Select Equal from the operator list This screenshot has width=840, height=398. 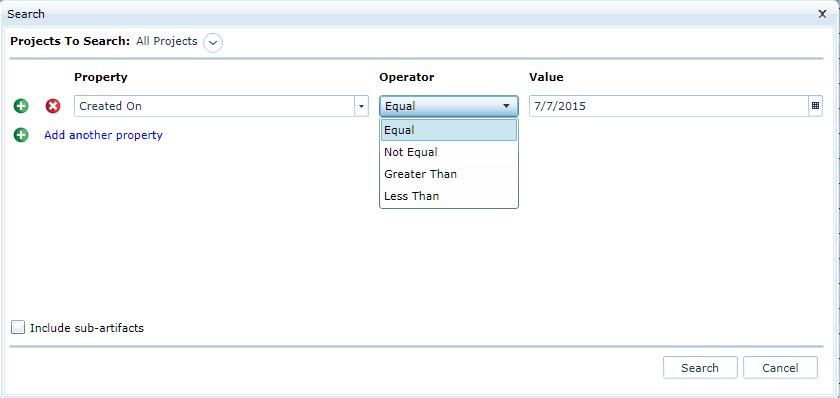tap(448, 130)
